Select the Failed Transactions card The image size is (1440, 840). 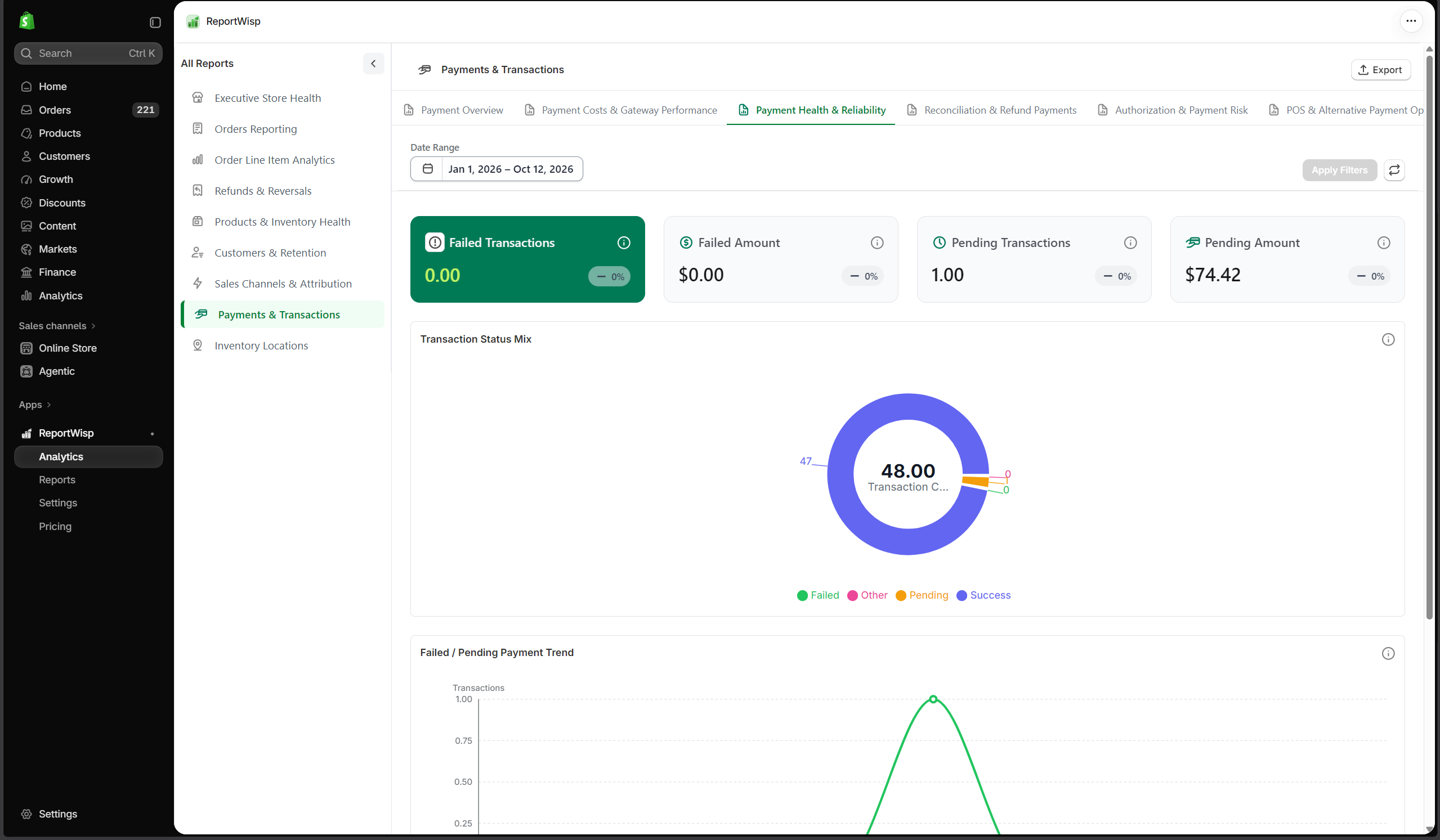[x=527, y=259]
